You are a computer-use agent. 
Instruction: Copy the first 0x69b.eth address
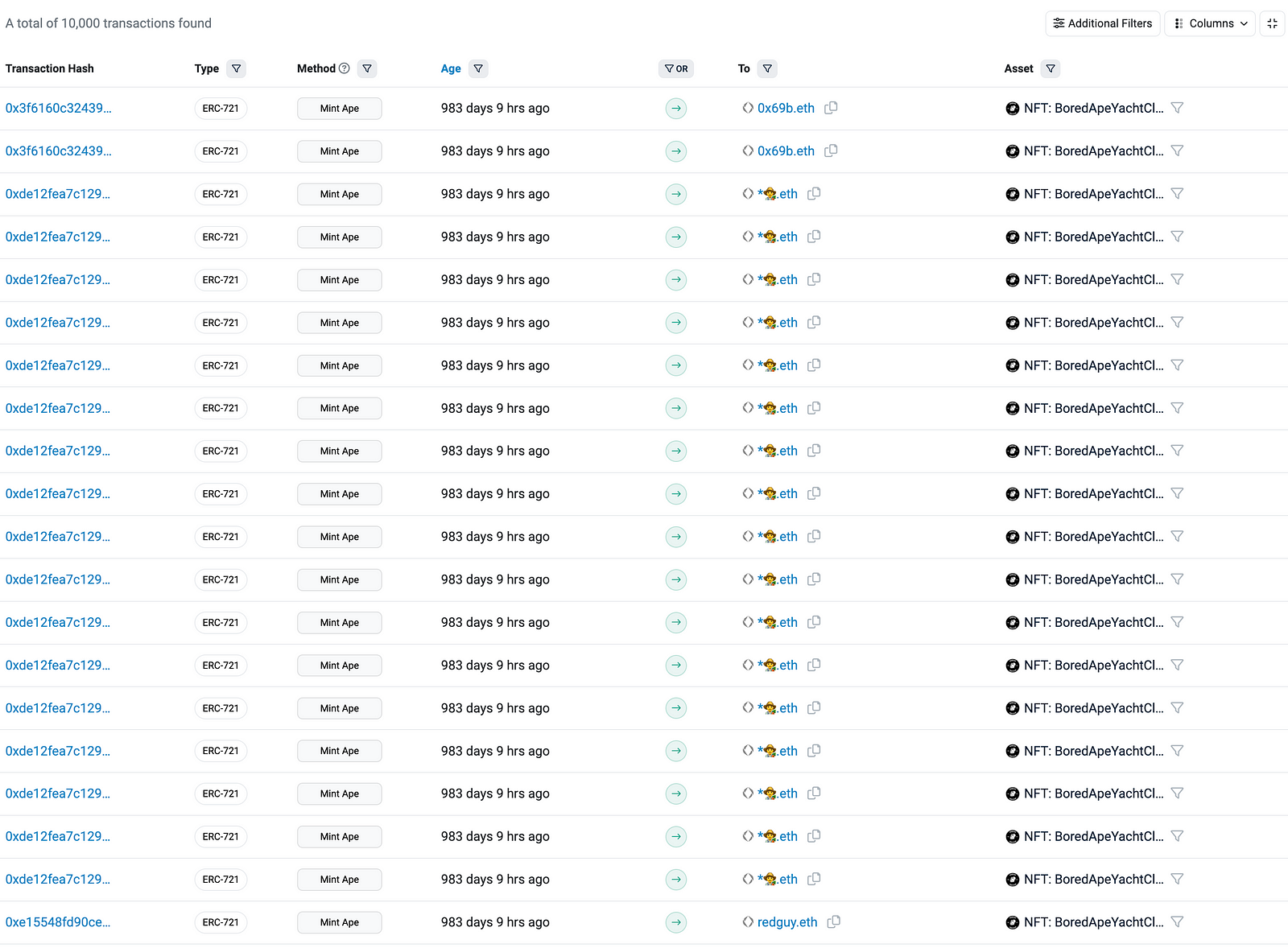tap(832, 108)
